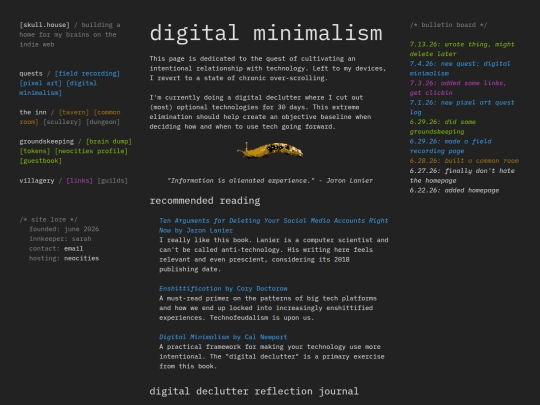The height and width of the screenshot is (405, 540).
Task: Open the [tokens] page
Action: click(35, 151)
